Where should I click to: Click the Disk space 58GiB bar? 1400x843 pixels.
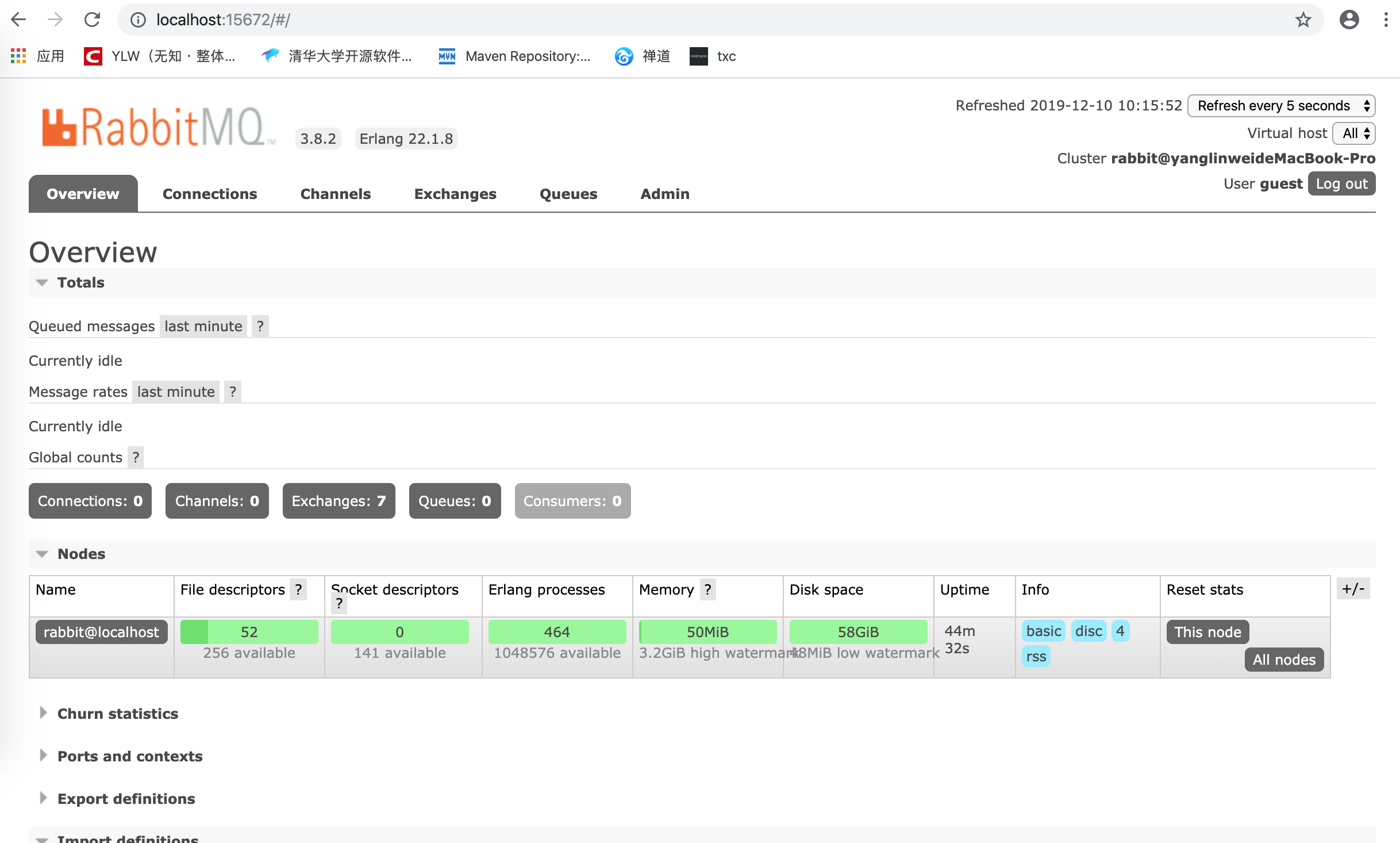pyautogui.click(x=859, y=632)
